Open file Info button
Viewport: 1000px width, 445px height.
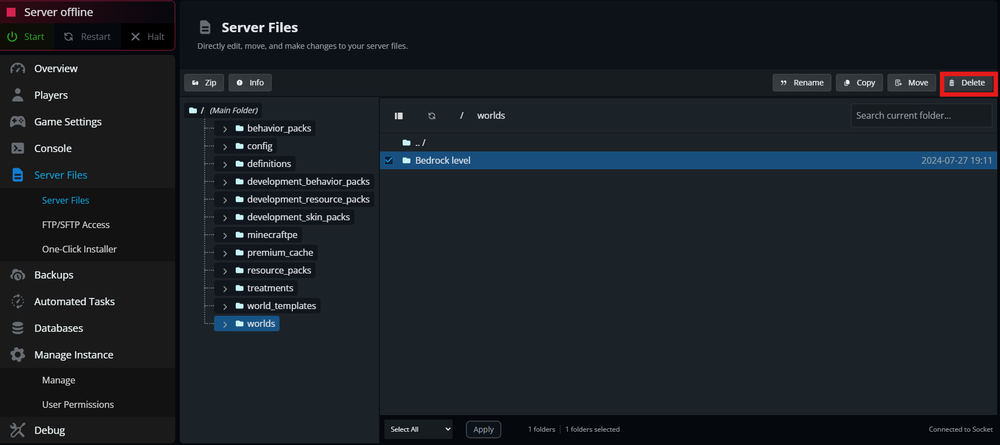[250, 83]
